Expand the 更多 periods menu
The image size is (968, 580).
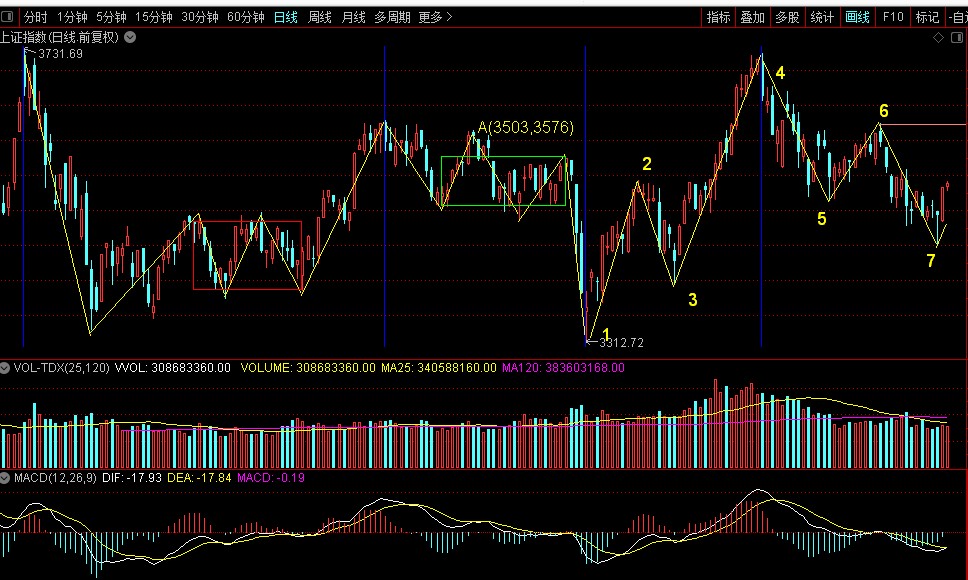point(435,17)
